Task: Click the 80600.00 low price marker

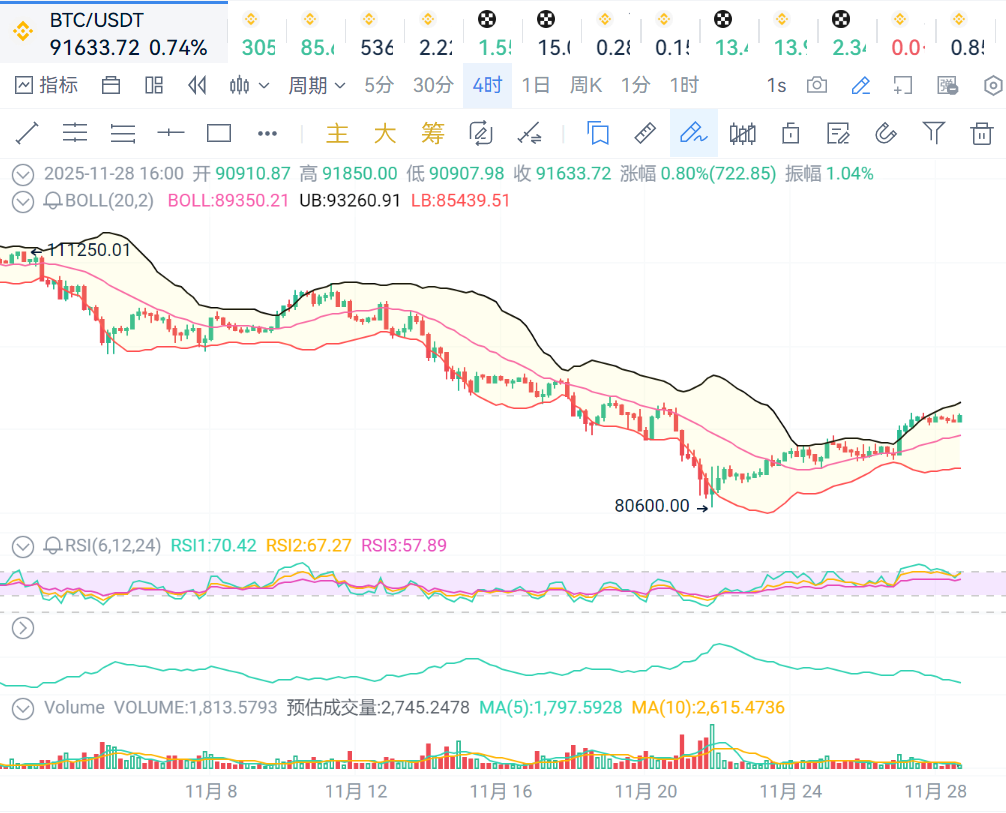Action: [x=652, y=506]
